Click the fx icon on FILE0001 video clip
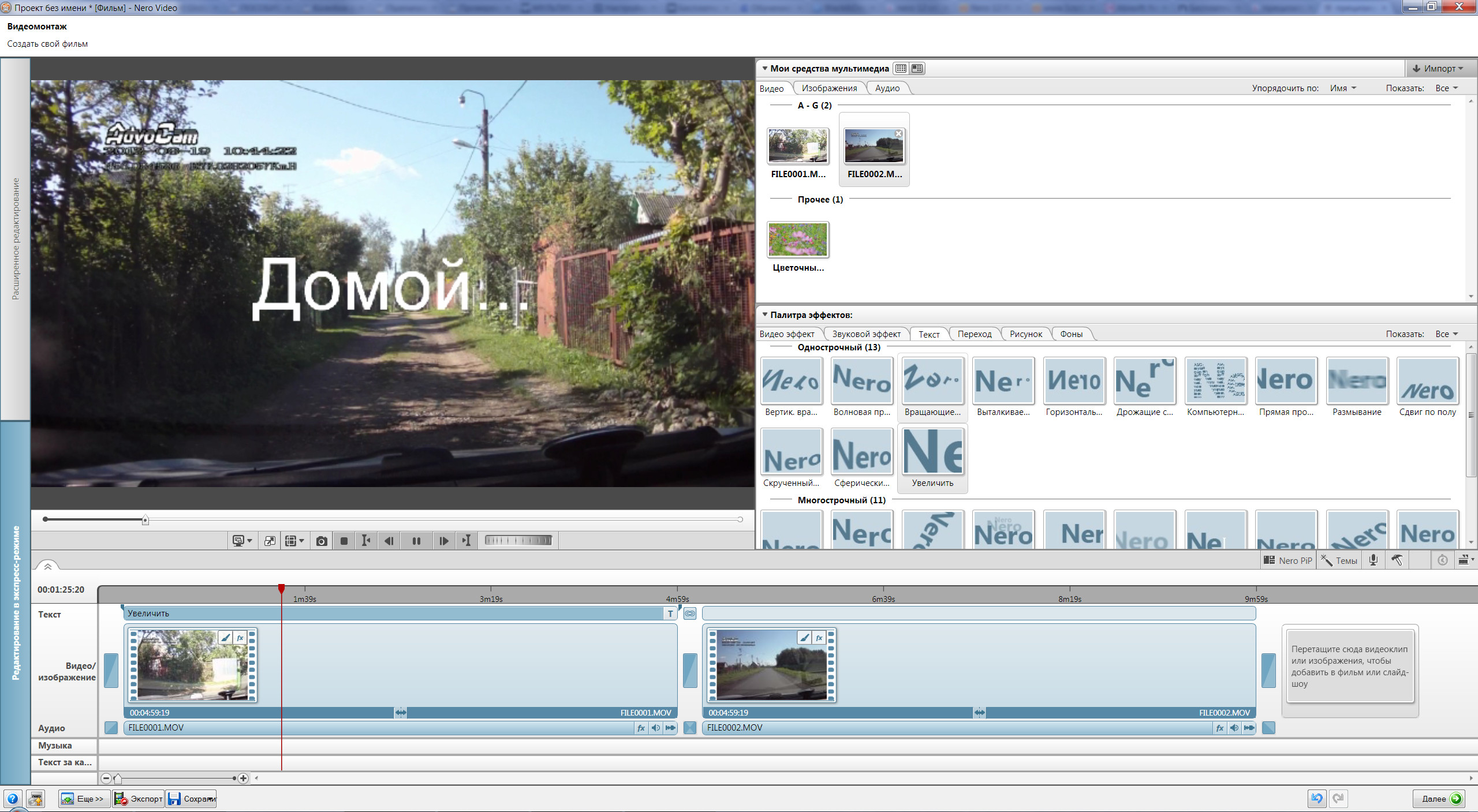Screen dimensions: 1478x812 coord(240,638)
